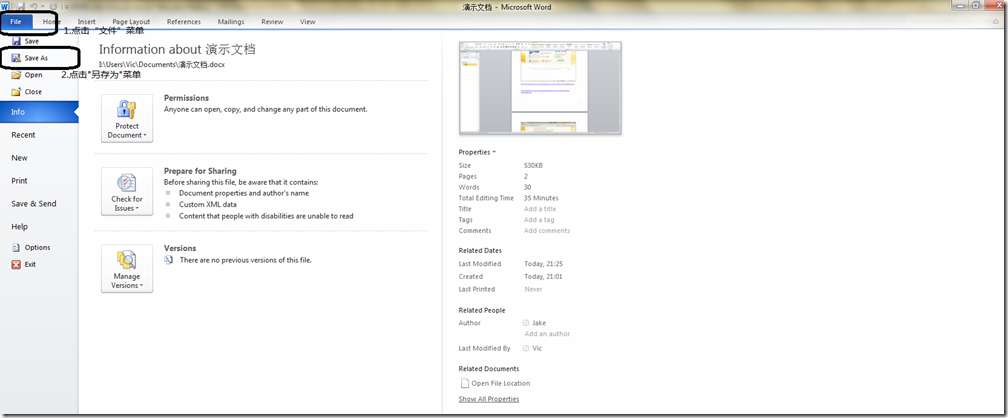1008x418 pixels.
Task: Click the Information about 演示文档 heading
Action: point(177,50)
